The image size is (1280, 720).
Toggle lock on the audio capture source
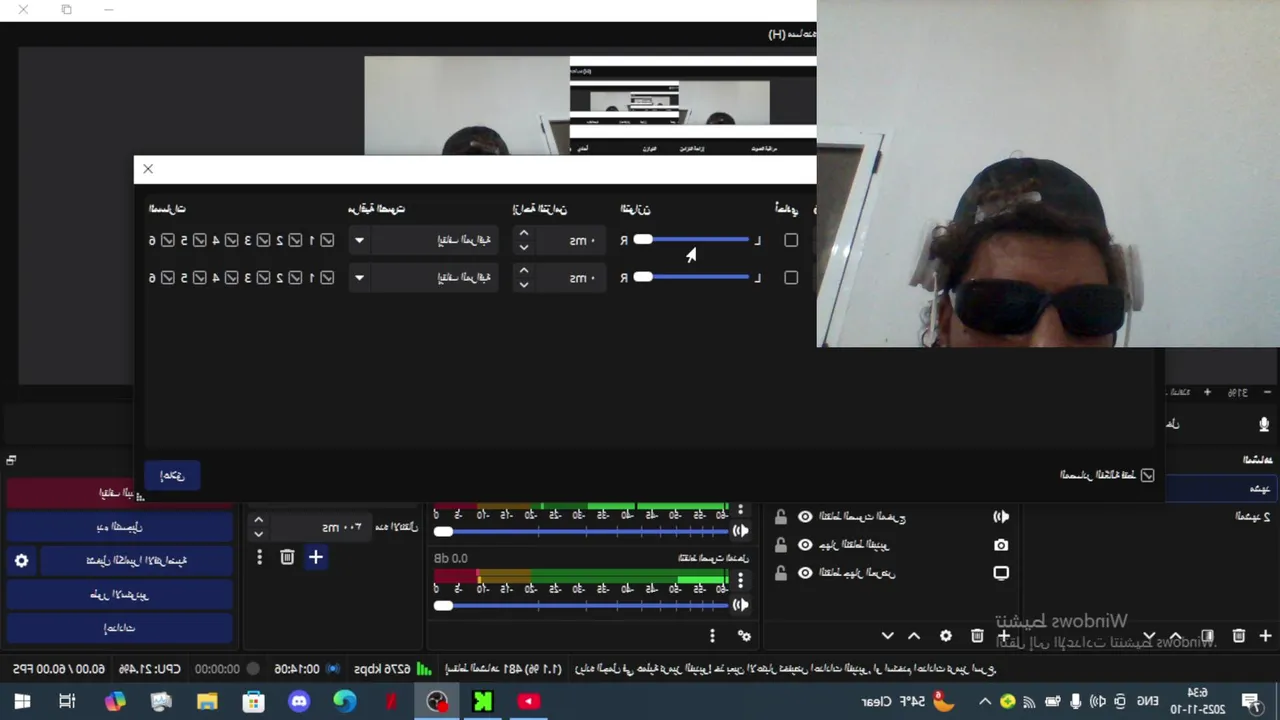click(x=781, y=517)
